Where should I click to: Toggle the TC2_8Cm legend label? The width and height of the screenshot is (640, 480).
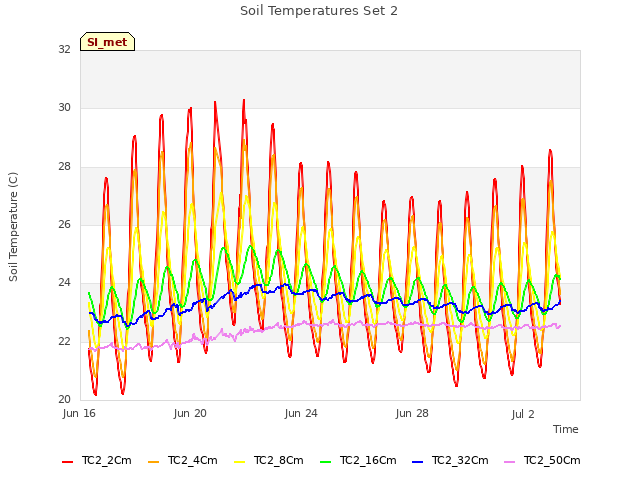(279, 460)
